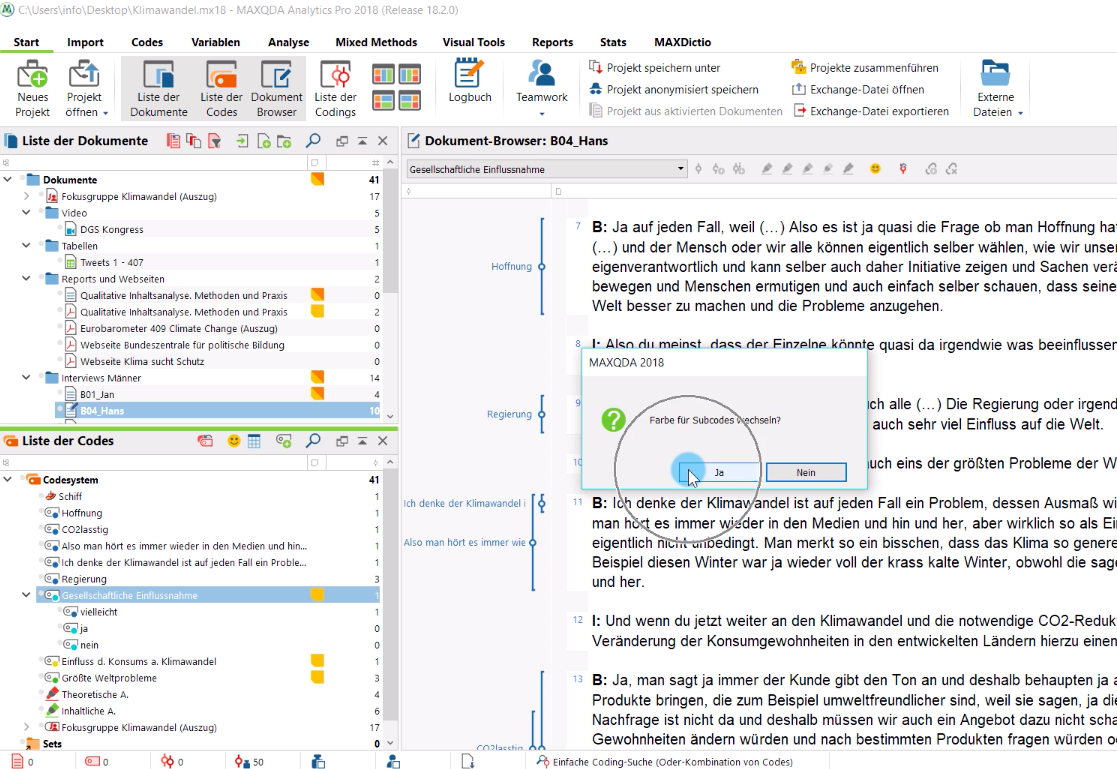1117x769 pixels.
Task: Open the memo icon in the B01_Jan row
Action: click(317, 394)
